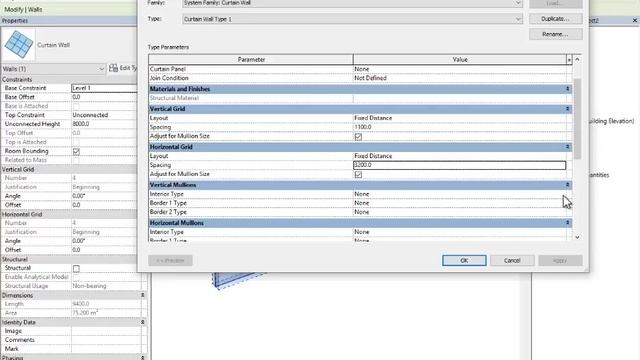
Task: Toggle the Structural checkbox
Action: pyautogui.click(x=76, y=269)
